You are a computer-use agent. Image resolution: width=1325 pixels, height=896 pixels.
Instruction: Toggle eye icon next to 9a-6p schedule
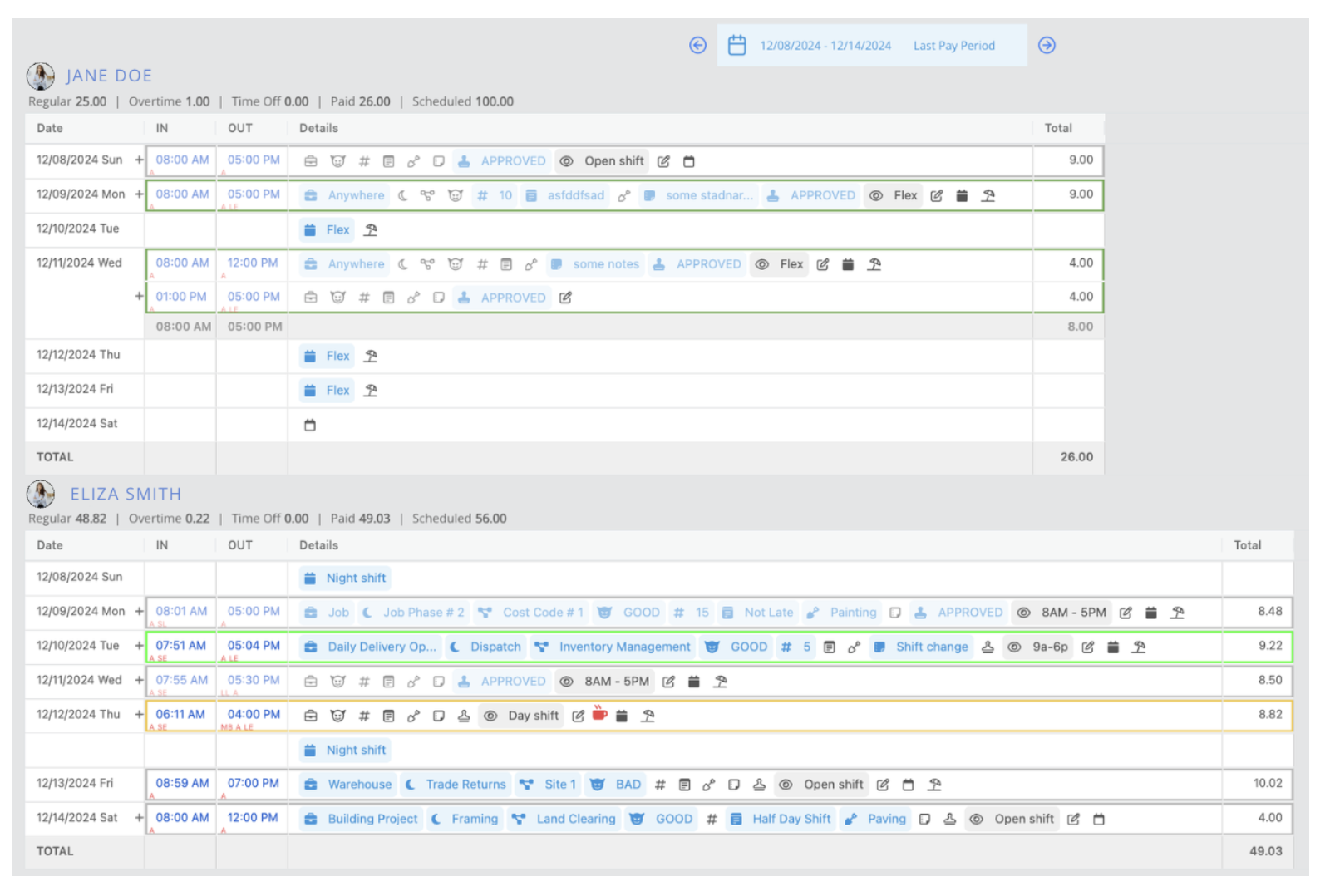pyautogui.click(x=1014, y=647)
